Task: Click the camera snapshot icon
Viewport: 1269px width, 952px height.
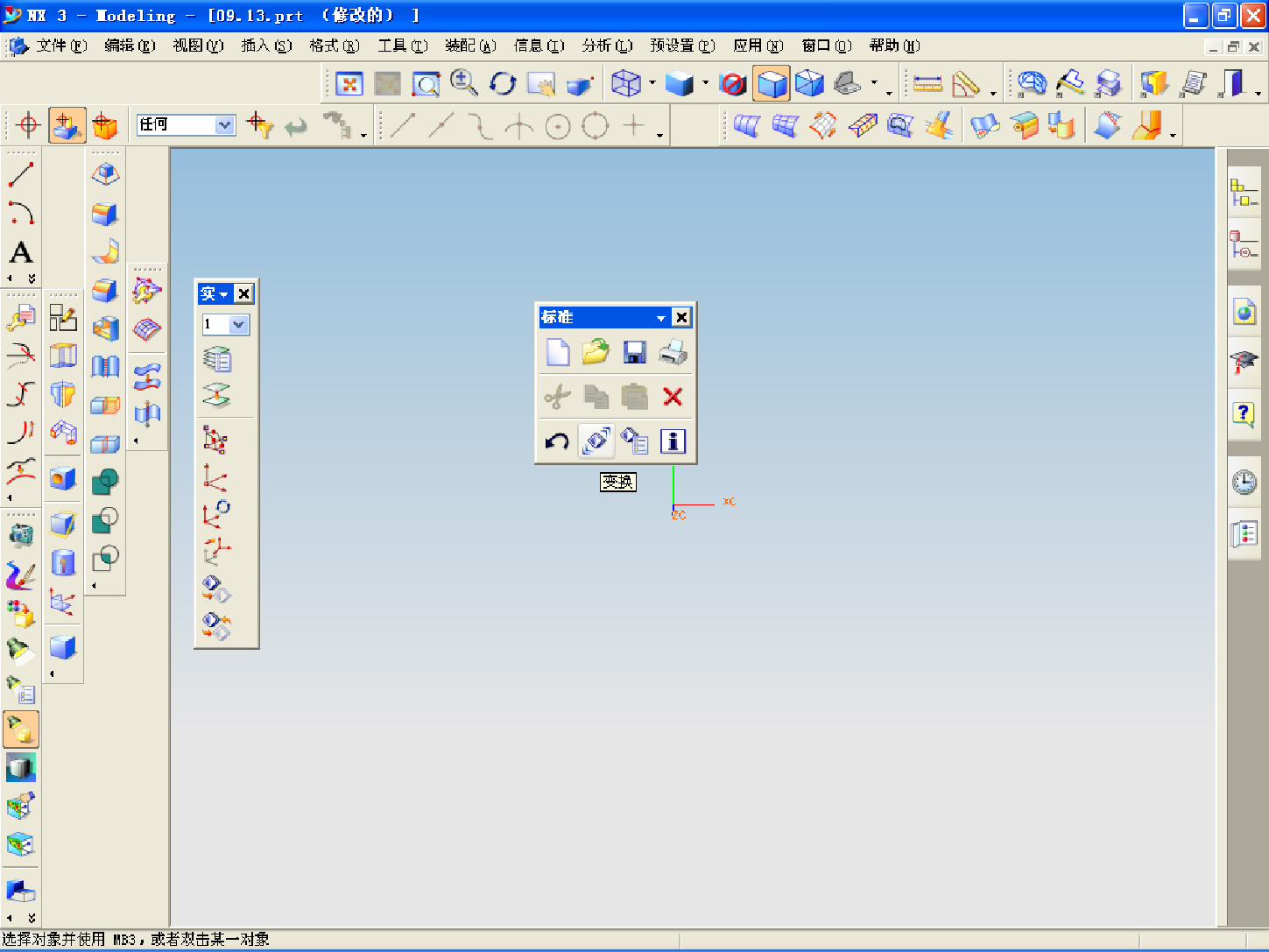Action: [x=21, y=535]
